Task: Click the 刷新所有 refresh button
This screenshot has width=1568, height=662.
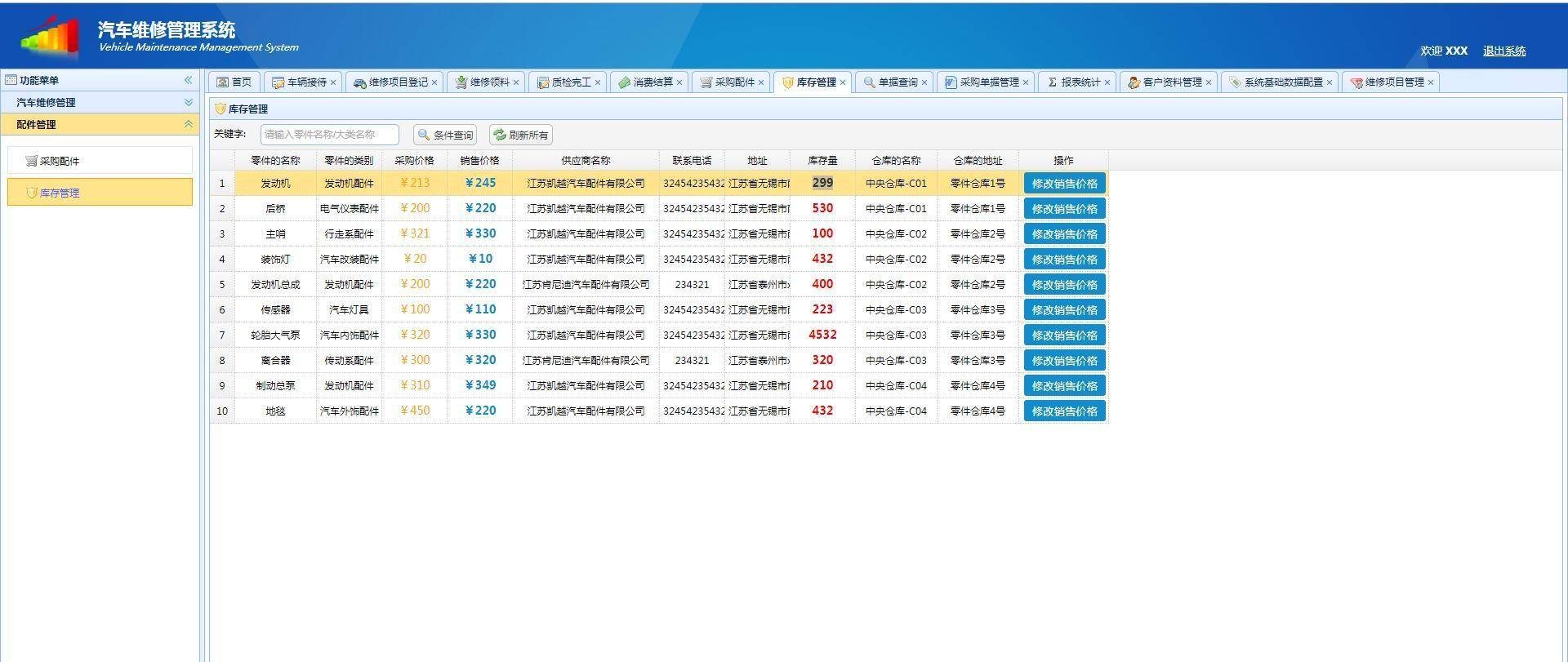Action: (x=521, y=135)
